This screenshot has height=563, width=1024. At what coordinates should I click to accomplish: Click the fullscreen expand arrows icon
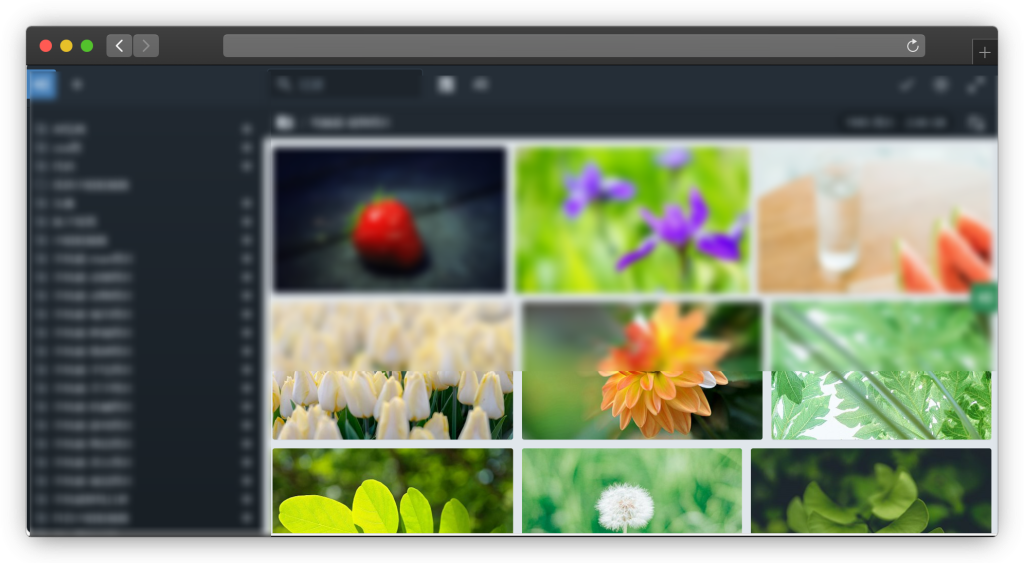tap(975, 86)
